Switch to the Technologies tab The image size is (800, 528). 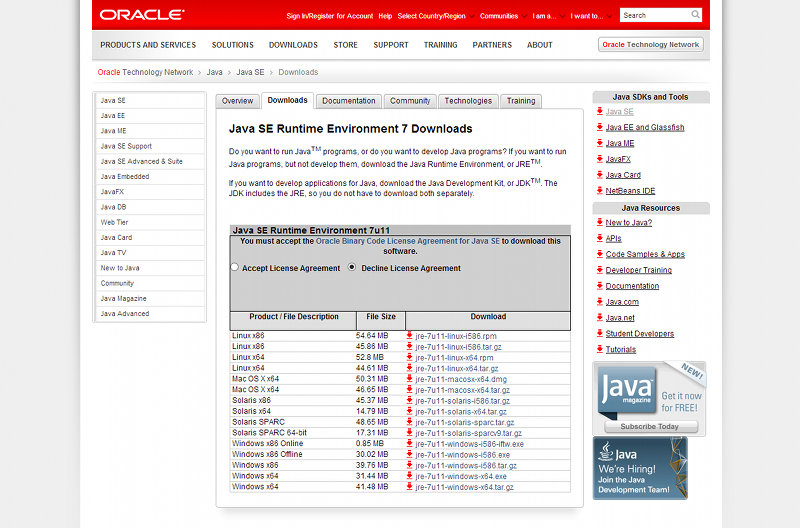pyautogui.click(x=468, y=101)
